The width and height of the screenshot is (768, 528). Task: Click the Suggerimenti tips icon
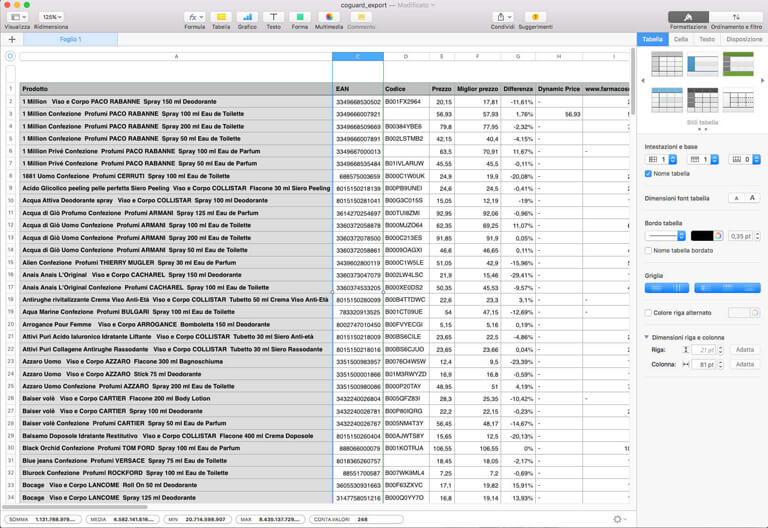pos(535,17)
